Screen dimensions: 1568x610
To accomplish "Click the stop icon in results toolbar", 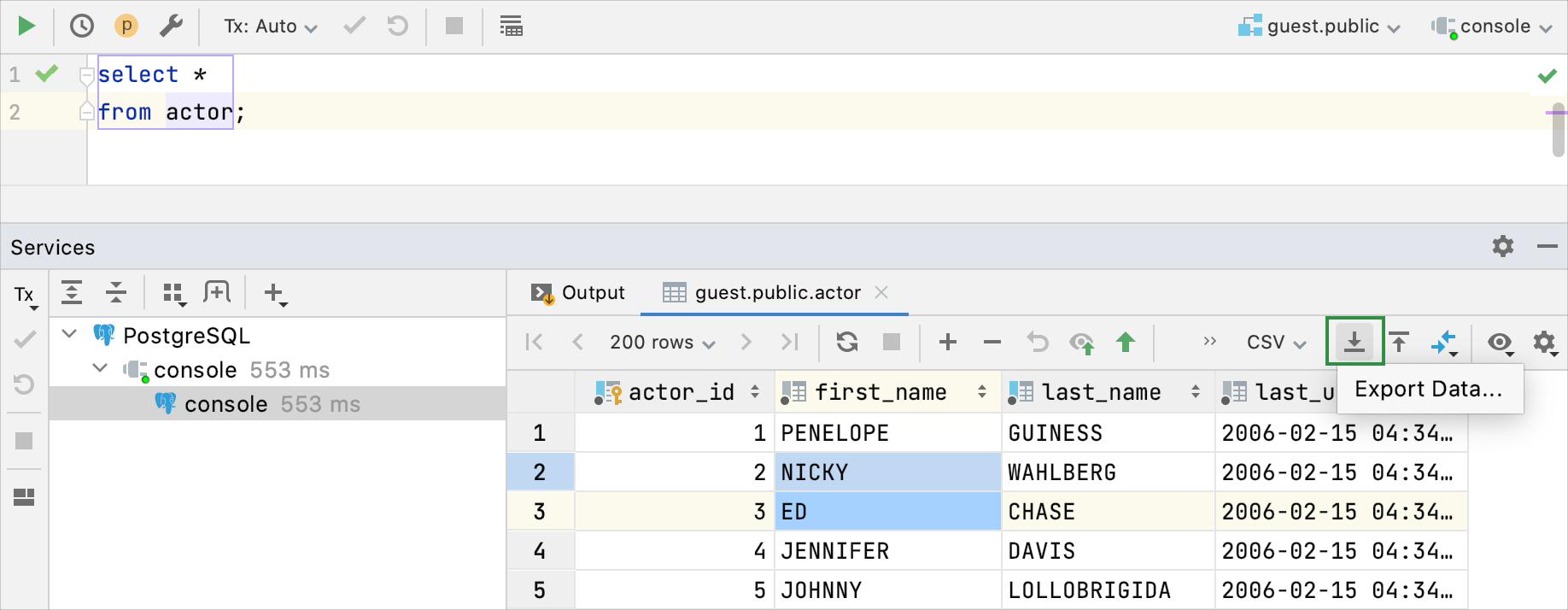I will click(892, 342).
